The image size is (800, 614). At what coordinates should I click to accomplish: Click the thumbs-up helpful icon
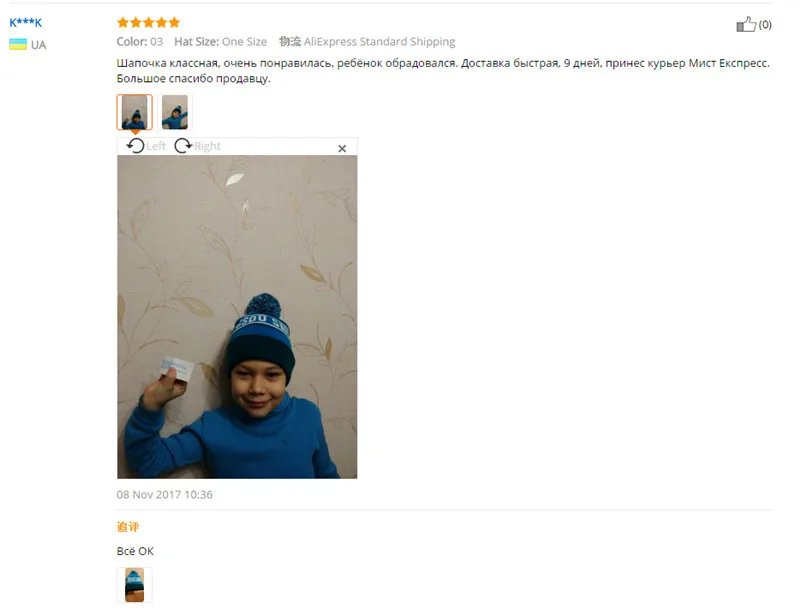click(746, 24)
